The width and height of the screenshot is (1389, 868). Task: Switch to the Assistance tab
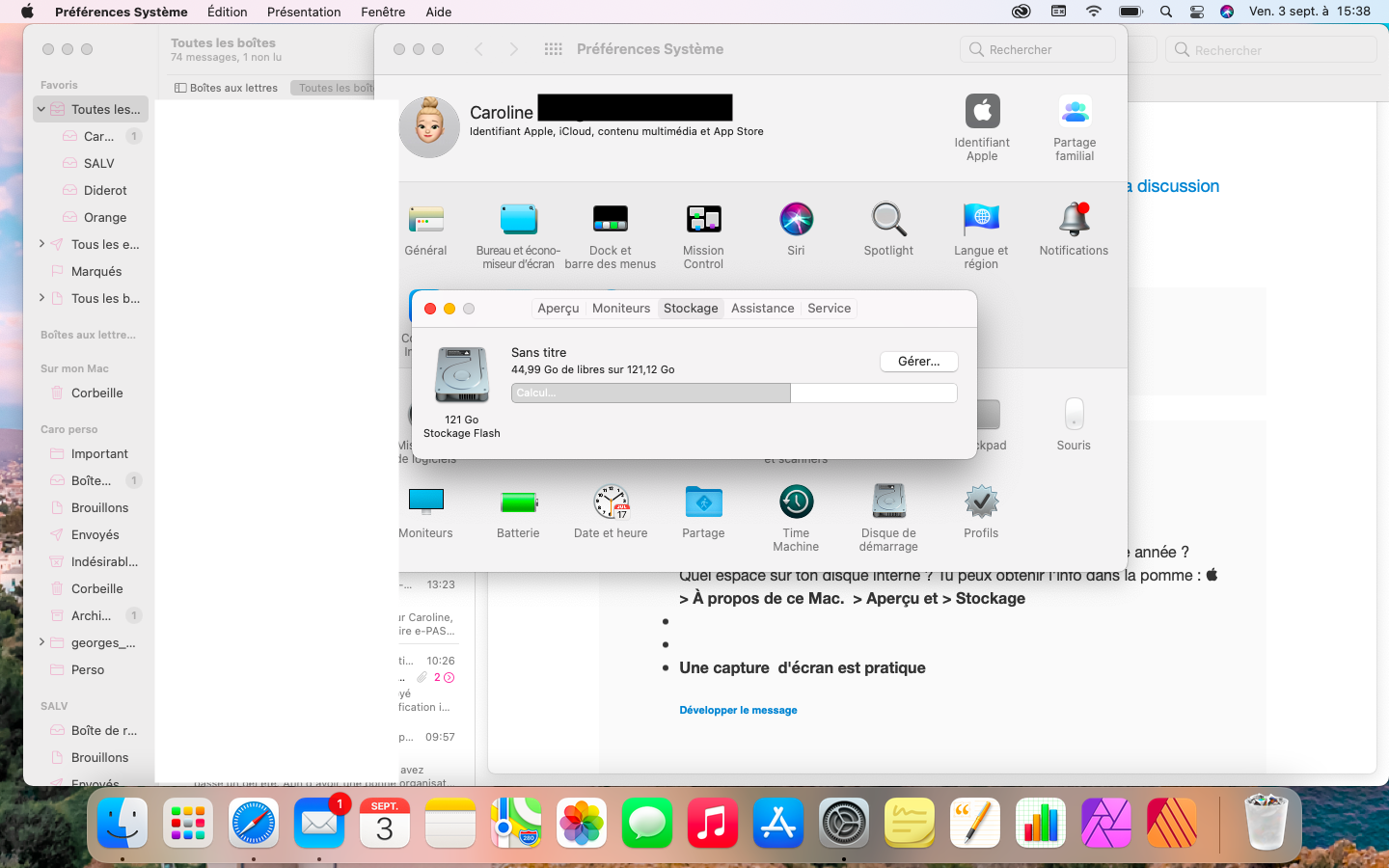click(763, 309)
